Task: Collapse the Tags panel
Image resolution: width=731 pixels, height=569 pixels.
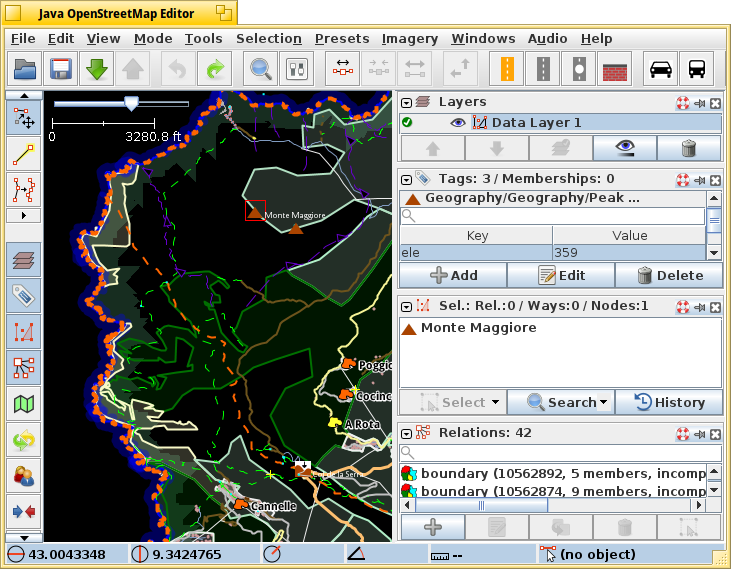Action: pos(407,180)
